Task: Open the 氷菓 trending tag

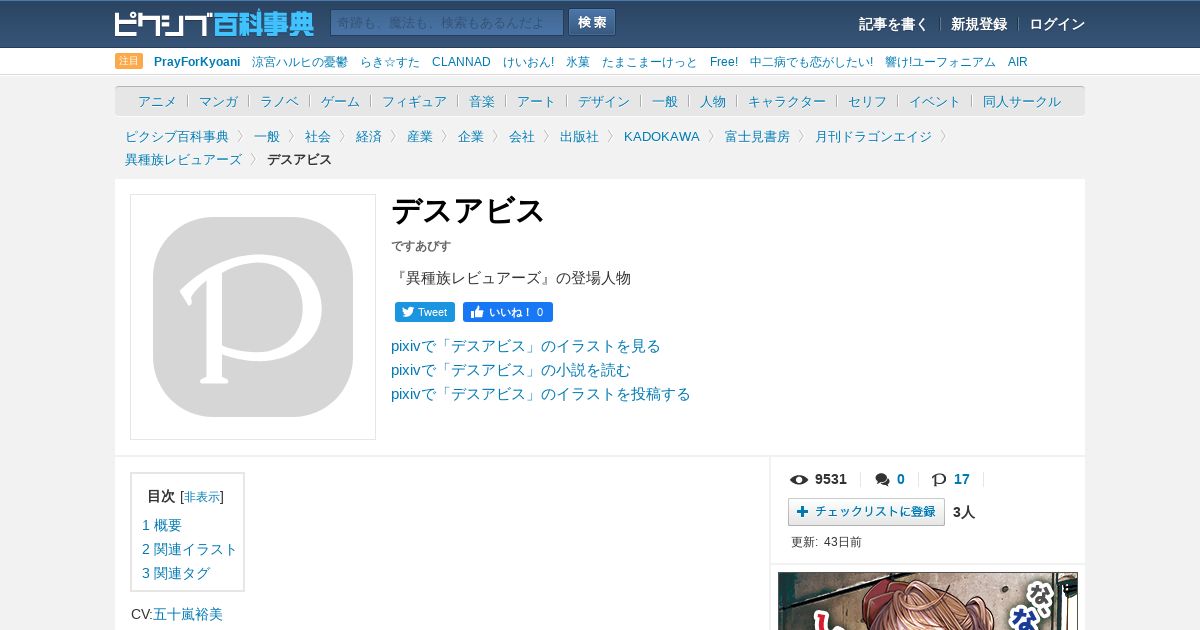Action: [578, 62]
